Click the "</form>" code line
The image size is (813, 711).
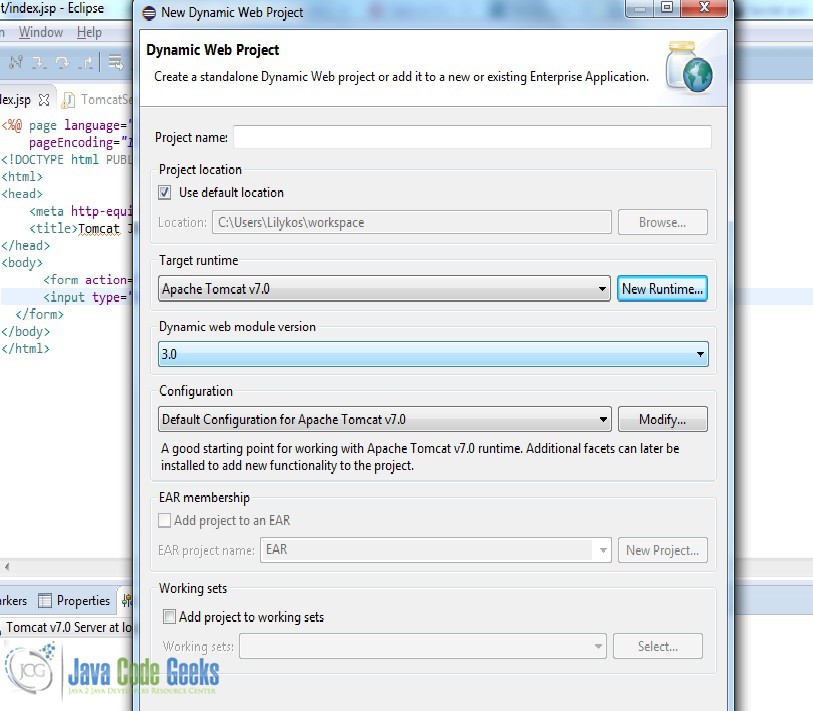click(39, 314)
